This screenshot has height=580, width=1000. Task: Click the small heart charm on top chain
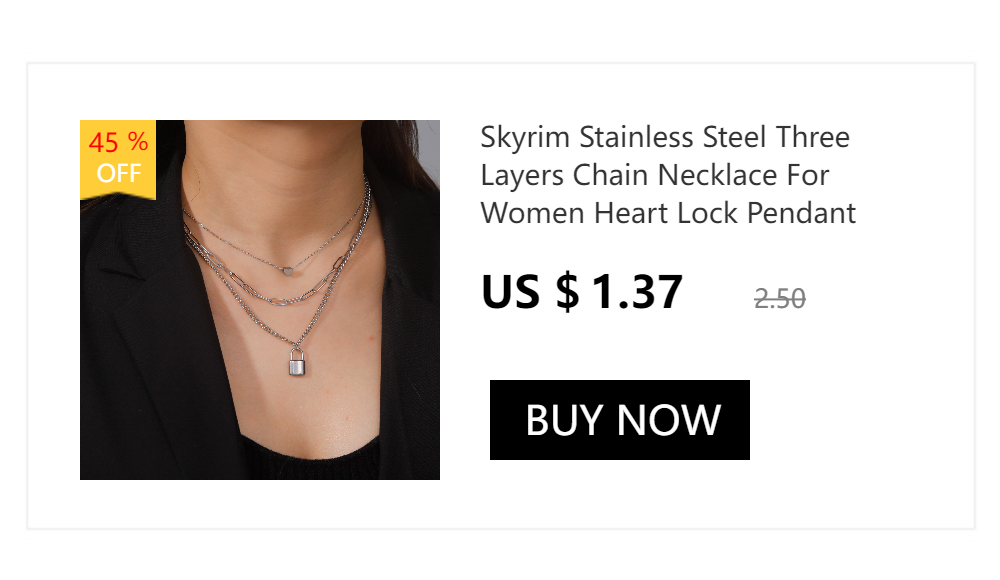[288, 271]
